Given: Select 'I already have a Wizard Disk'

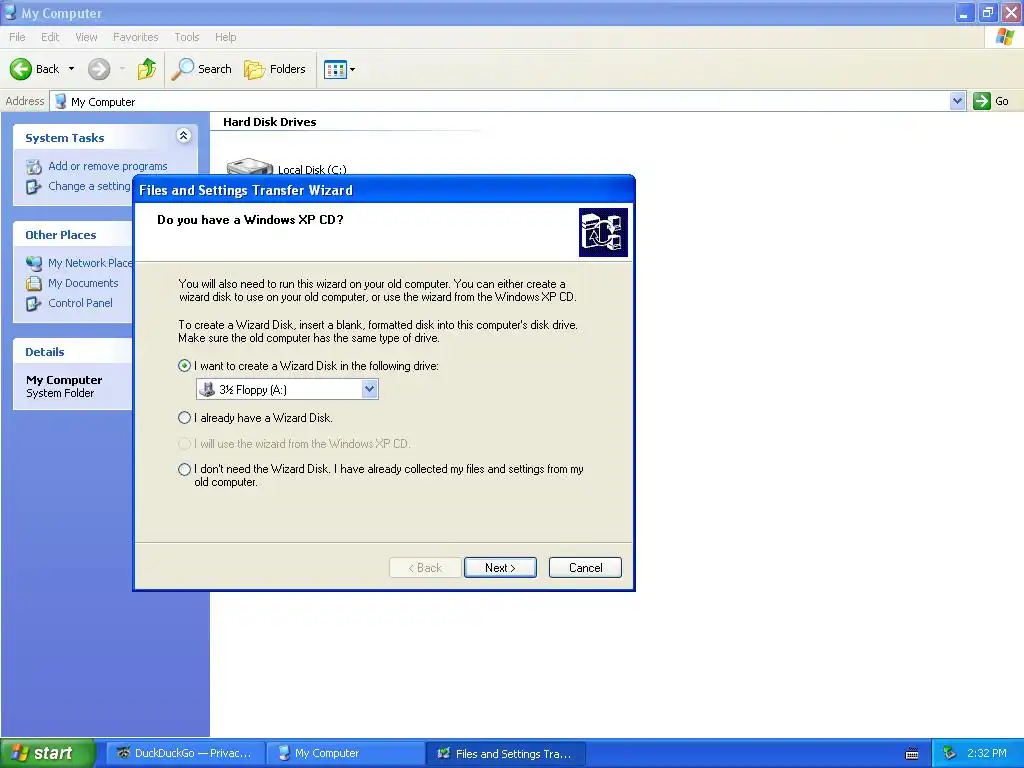Looking at the screenshot, I should point(184,418).
